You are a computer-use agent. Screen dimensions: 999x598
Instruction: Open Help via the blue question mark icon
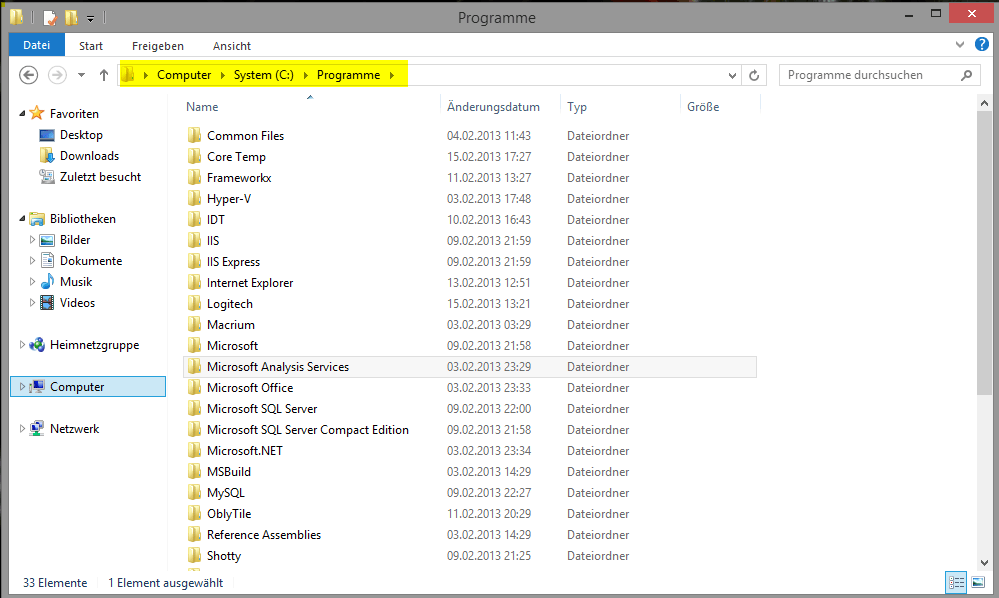pyautogui.click(x=981, y=45)
